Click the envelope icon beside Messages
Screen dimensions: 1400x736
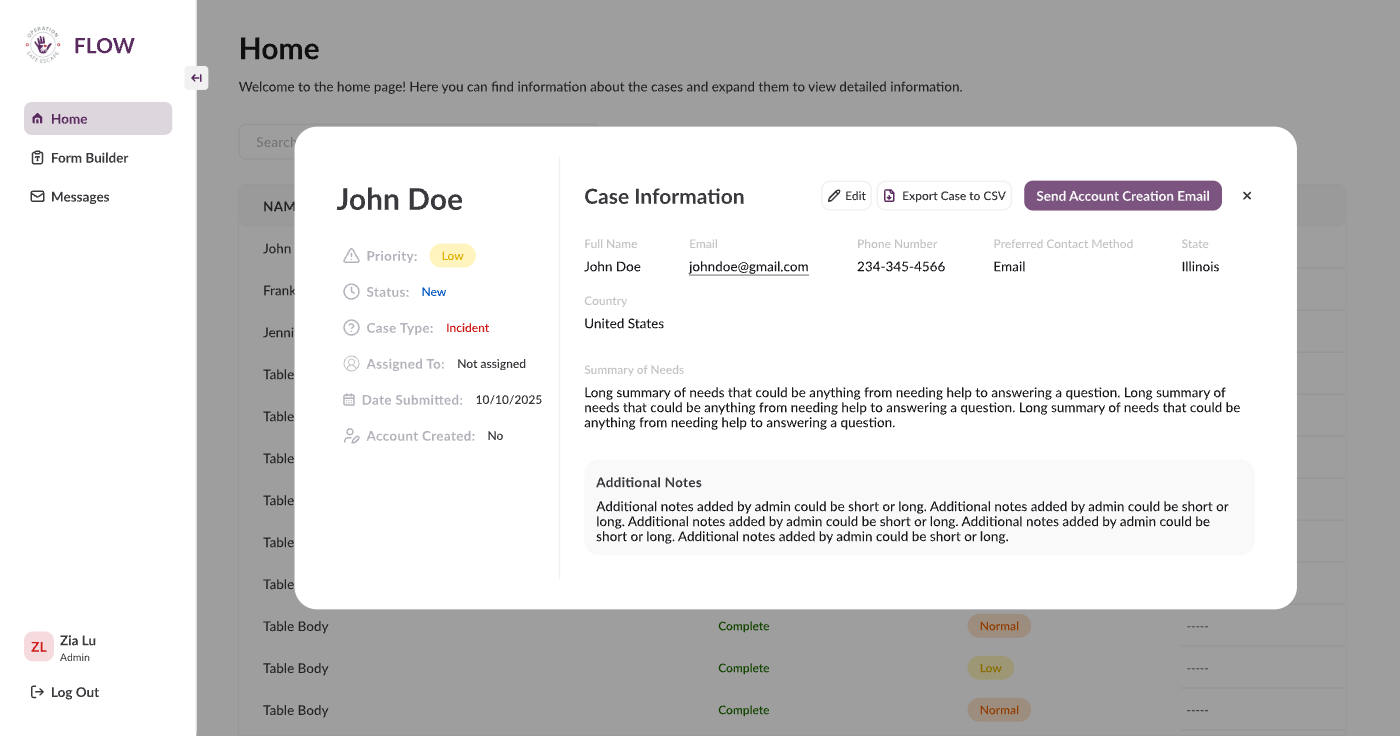tap(38, 197)
